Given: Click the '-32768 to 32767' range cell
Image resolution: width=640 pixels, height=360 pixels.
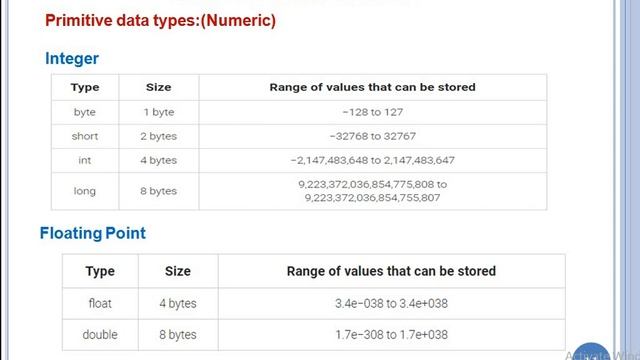Looking at the screenshot, I should [x=373, y=136].
